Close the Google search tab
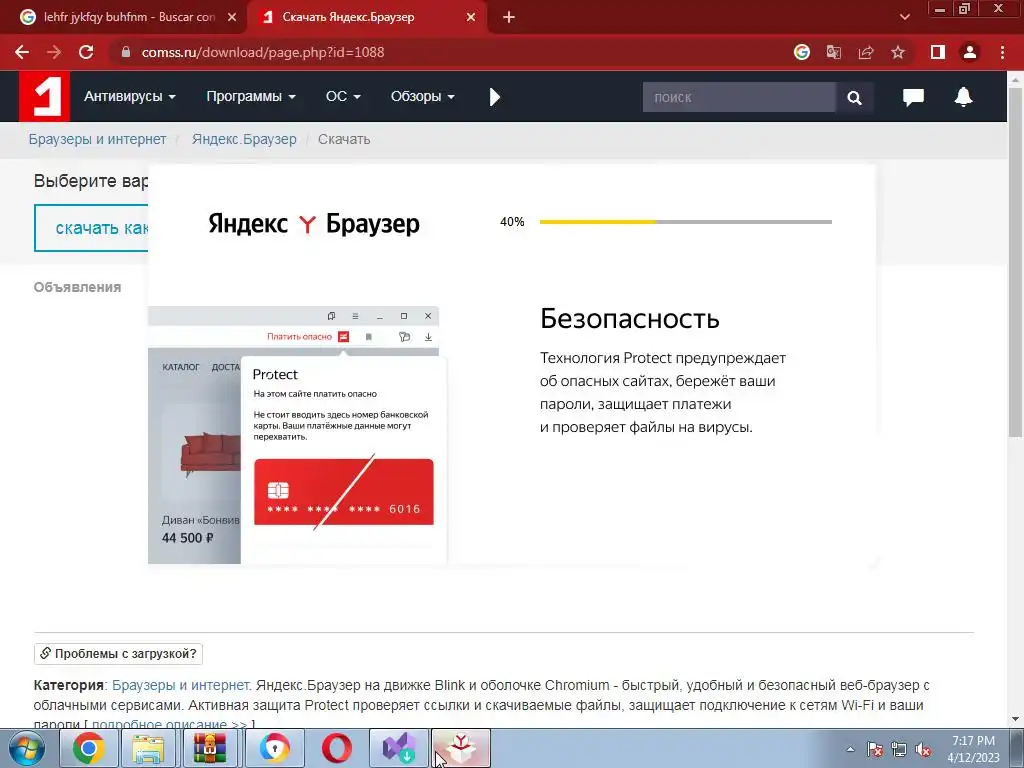1024x768 pixels. (x=232, y=18)
